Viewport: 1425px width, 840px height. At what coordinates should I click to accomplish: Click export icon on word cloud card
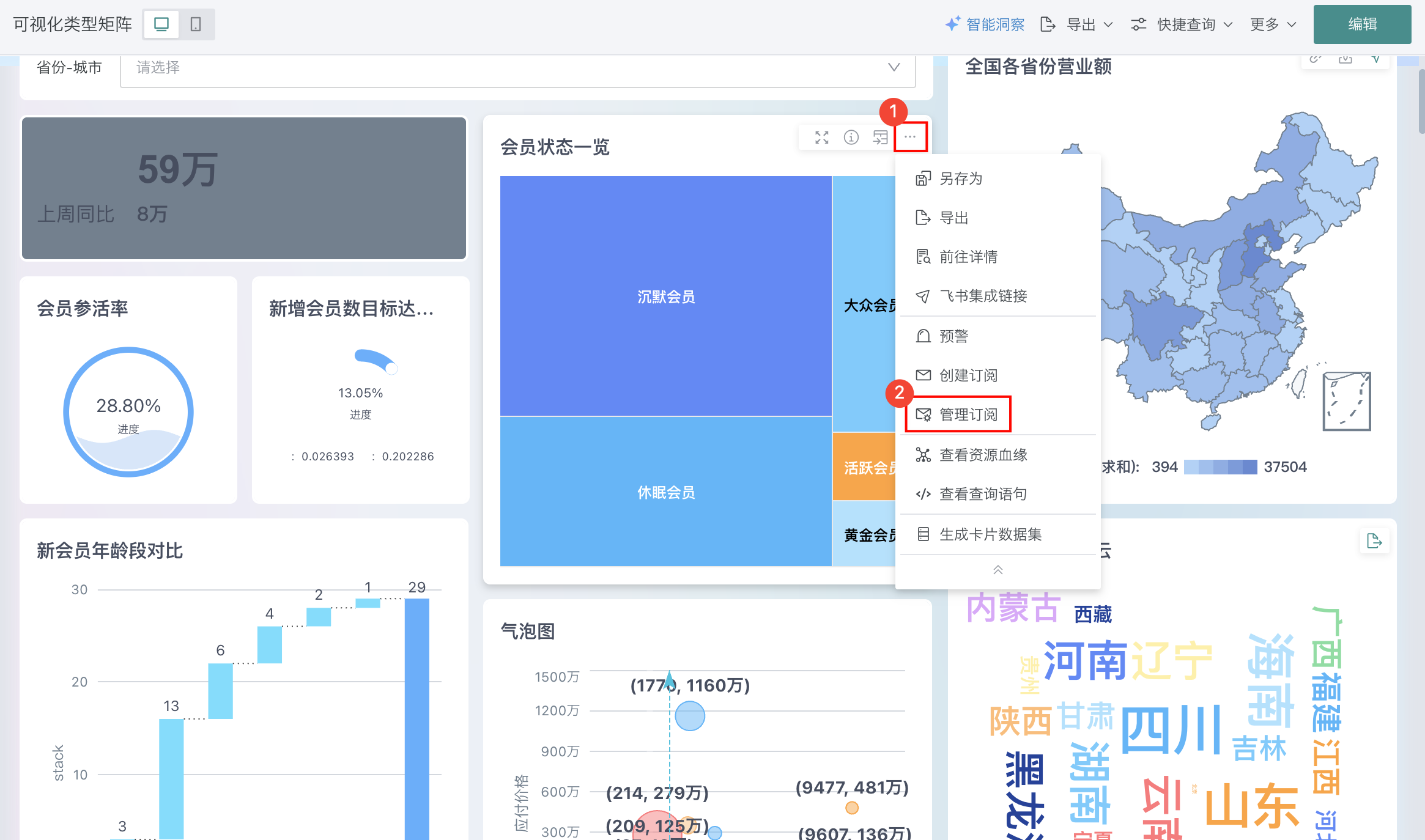point(1374,541)
